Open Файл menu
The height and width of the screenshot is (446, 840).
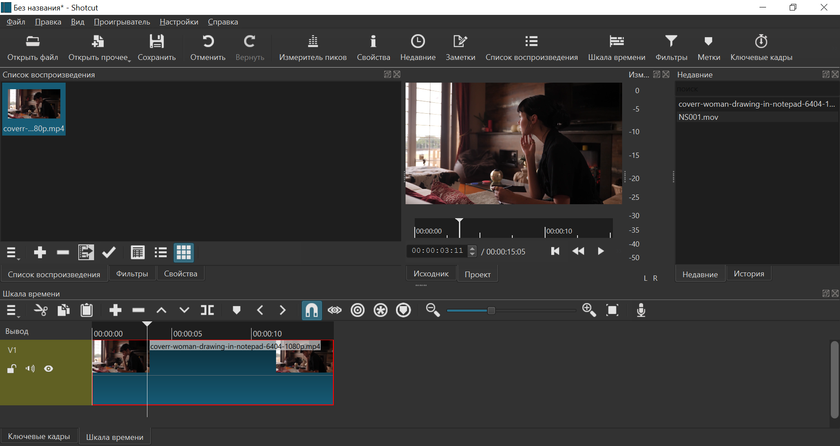click(16, 22)
